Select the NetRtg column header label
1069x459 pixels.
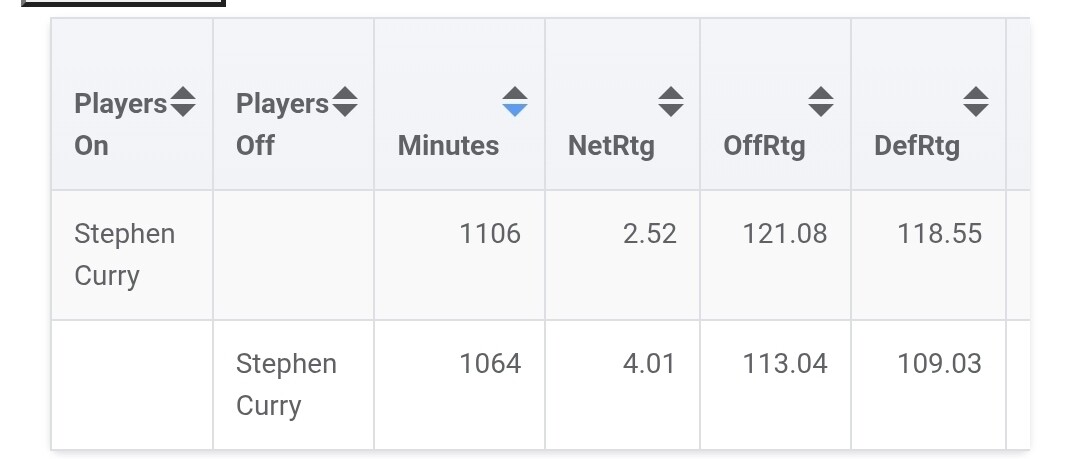[611, 146]
